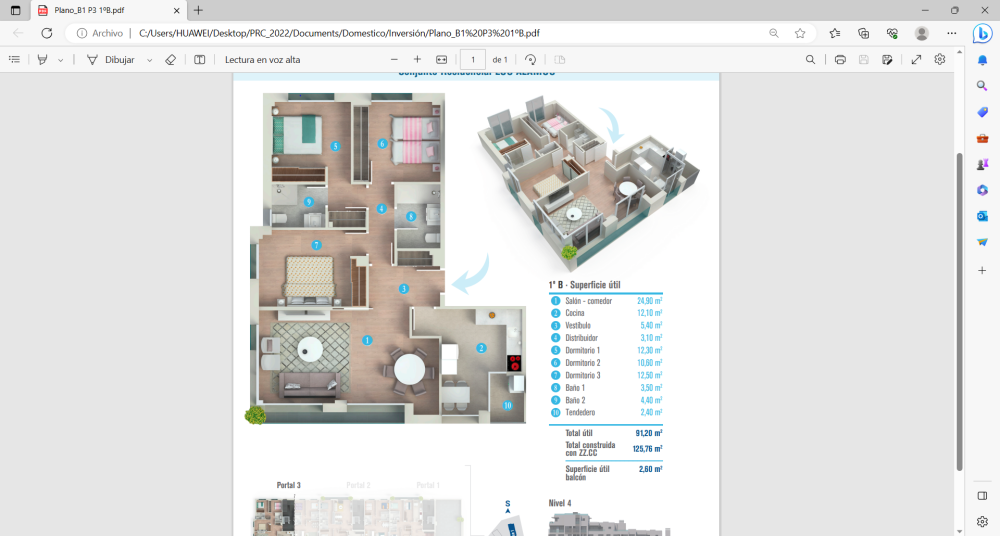The height and width of the screenshot is (536, 1000).
Task: Open Bing Copilot sidebar button
Action: pos(982,33)
